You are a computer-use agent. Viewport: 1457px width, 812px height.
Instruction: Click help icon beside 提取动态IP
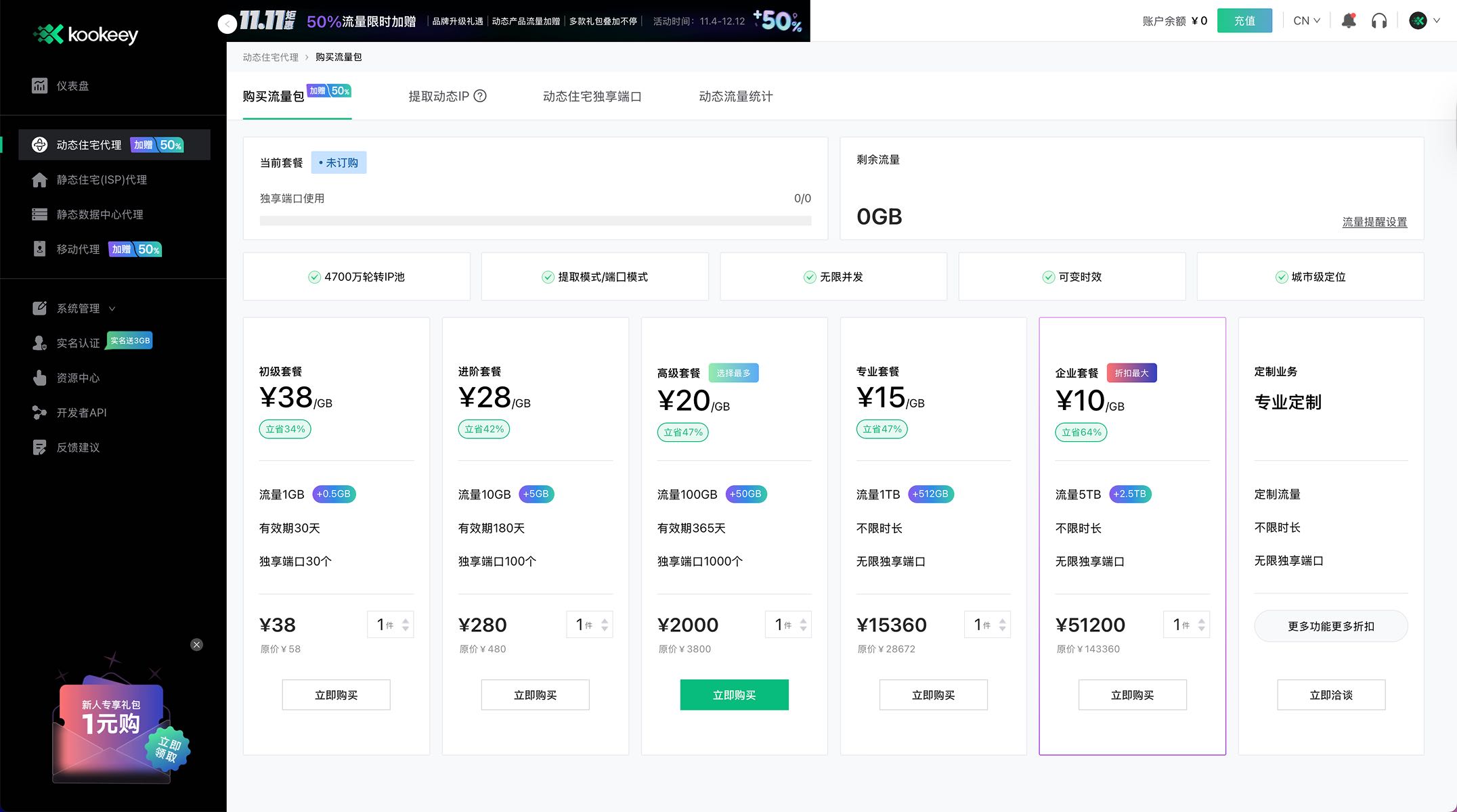click(480, 96)
